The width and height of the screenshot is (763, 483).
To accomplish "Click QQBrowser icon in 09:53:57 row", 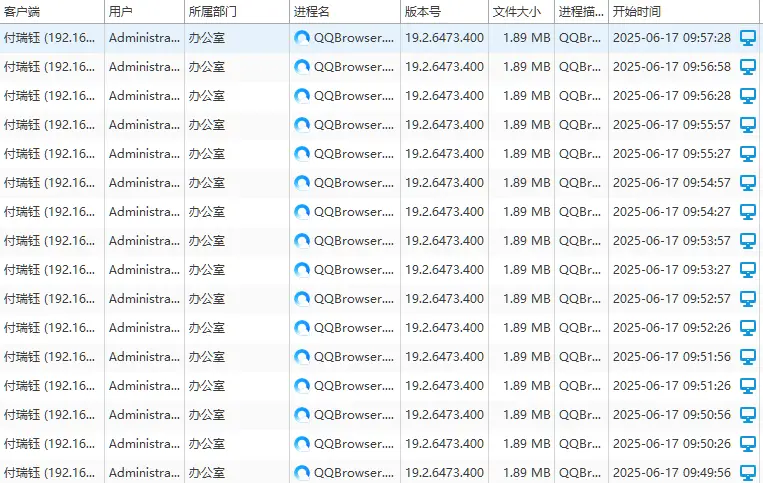I will coord(302,241).
